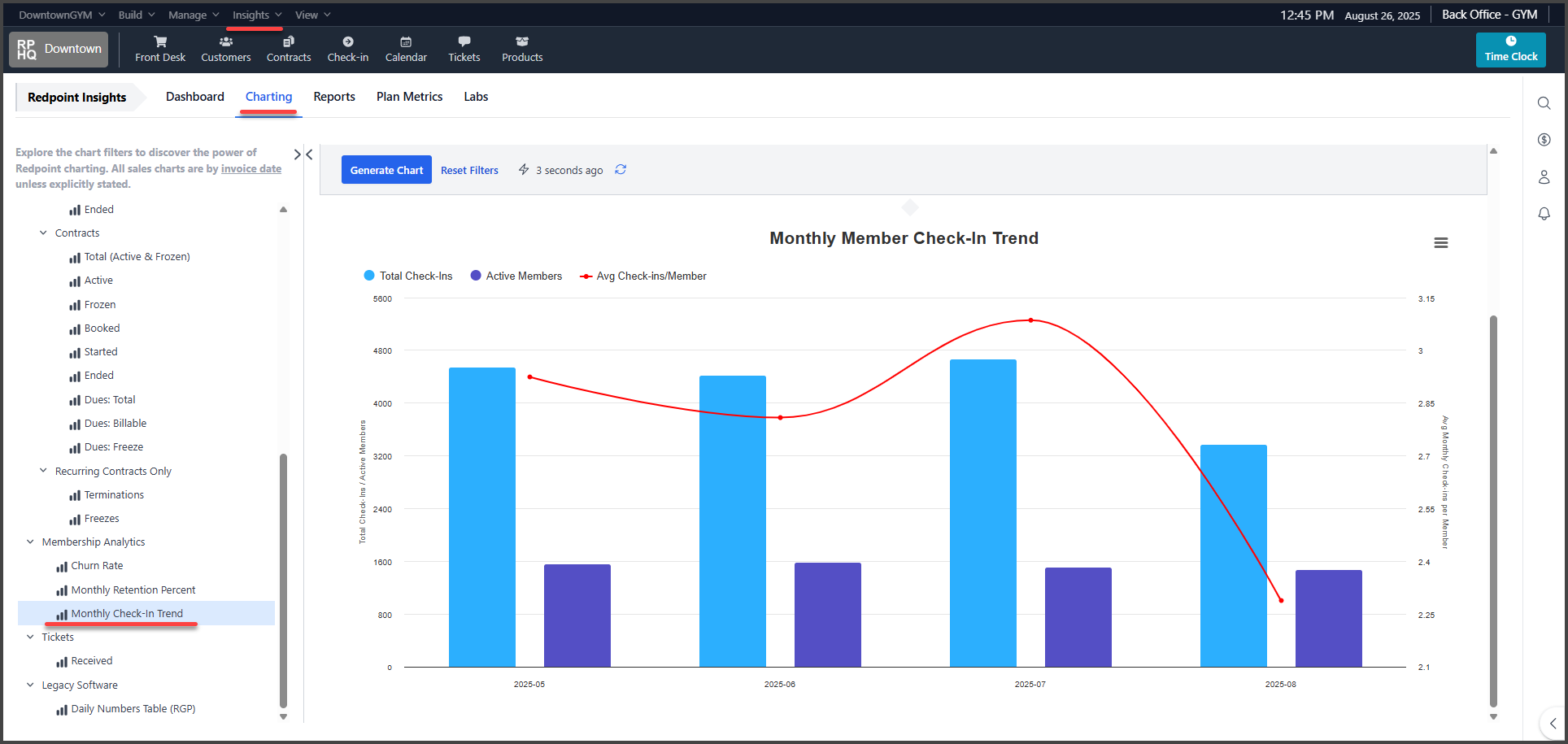This screenshot has width=1568, height=744.
Task: Collapse the Recurring Contracts Only group
Action: tap(44, 472)
